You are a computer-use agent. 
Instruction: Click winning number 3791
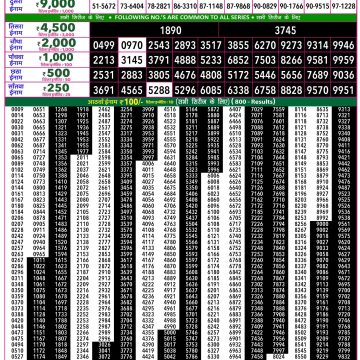coord(159,60)
